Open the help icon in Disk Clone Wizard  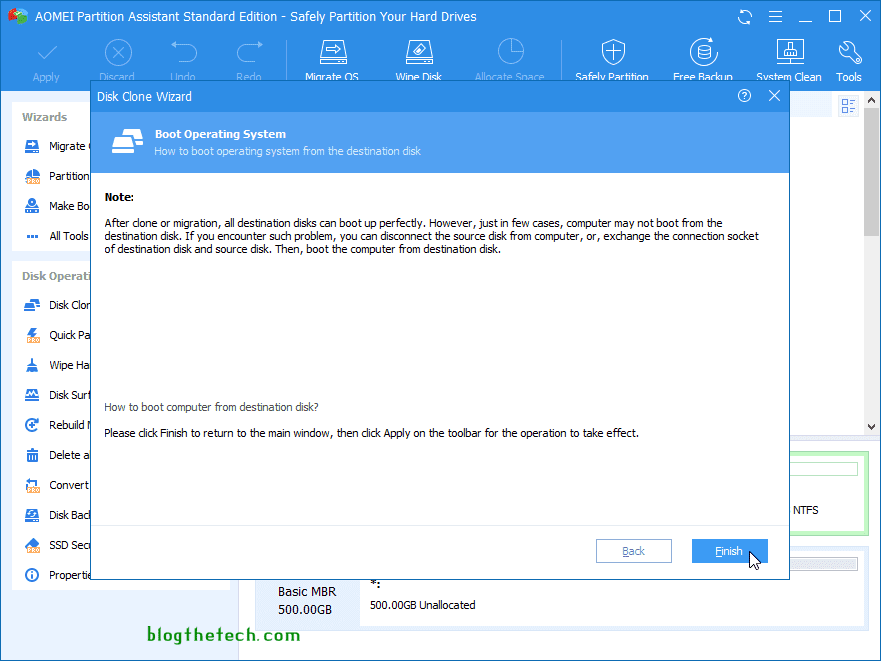[x=744, y=96]
